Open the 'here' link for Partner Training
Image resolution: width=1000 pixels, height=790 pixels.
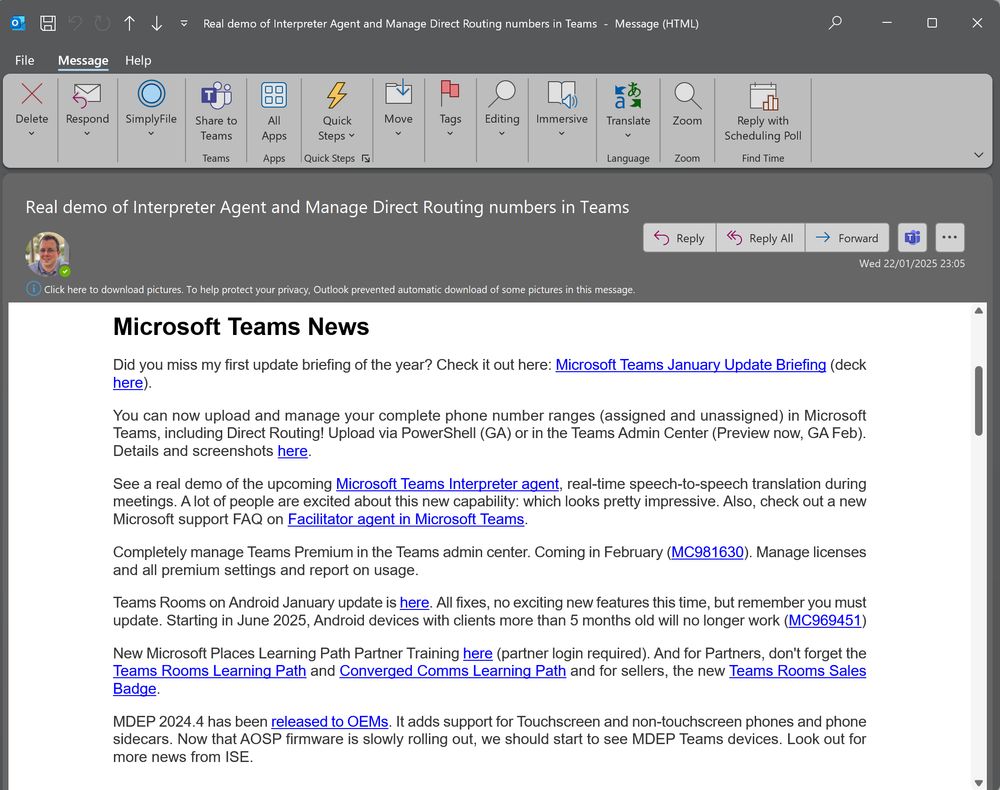click(478, 654)
